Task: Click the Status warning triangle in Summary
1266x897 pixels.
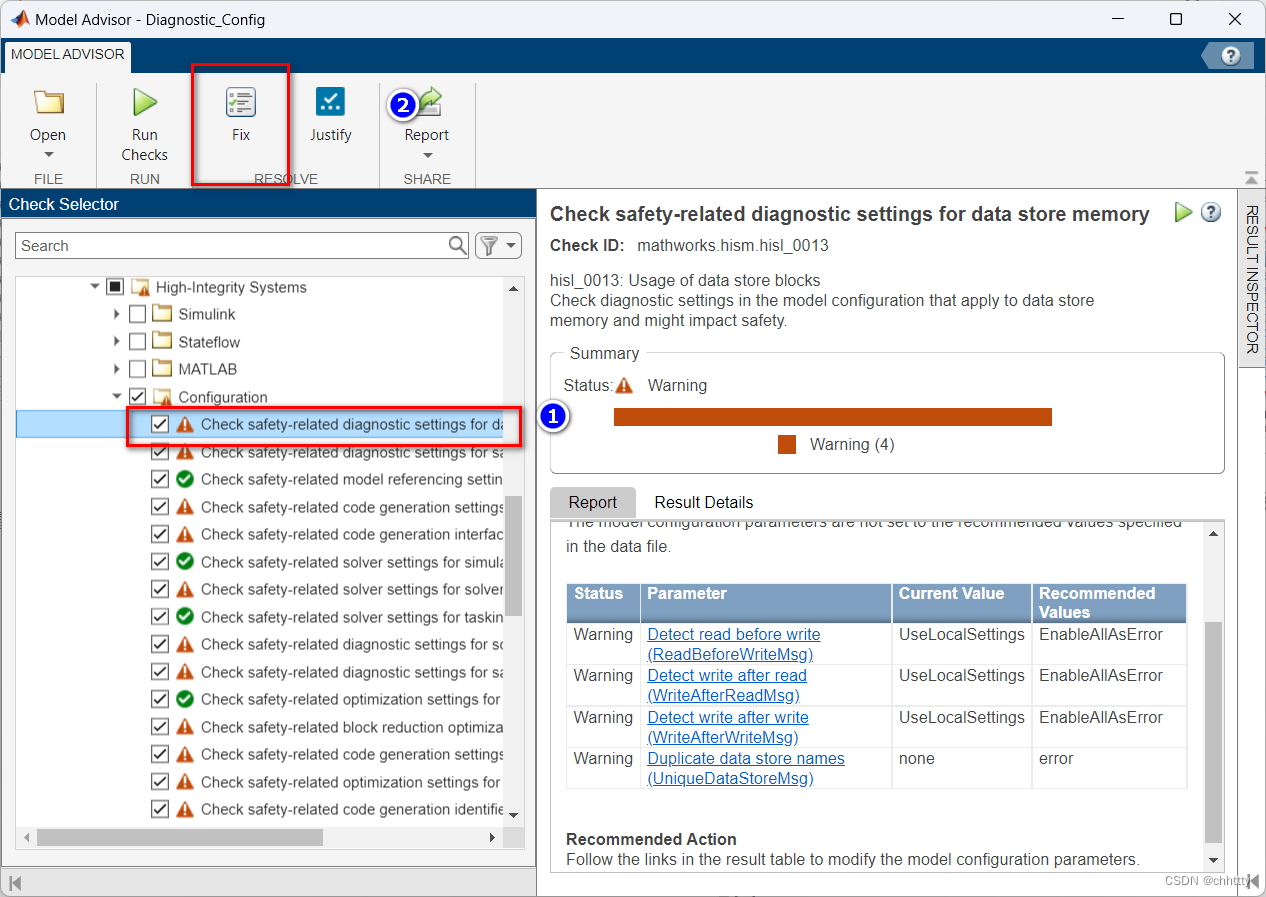Action: point(625,385)
